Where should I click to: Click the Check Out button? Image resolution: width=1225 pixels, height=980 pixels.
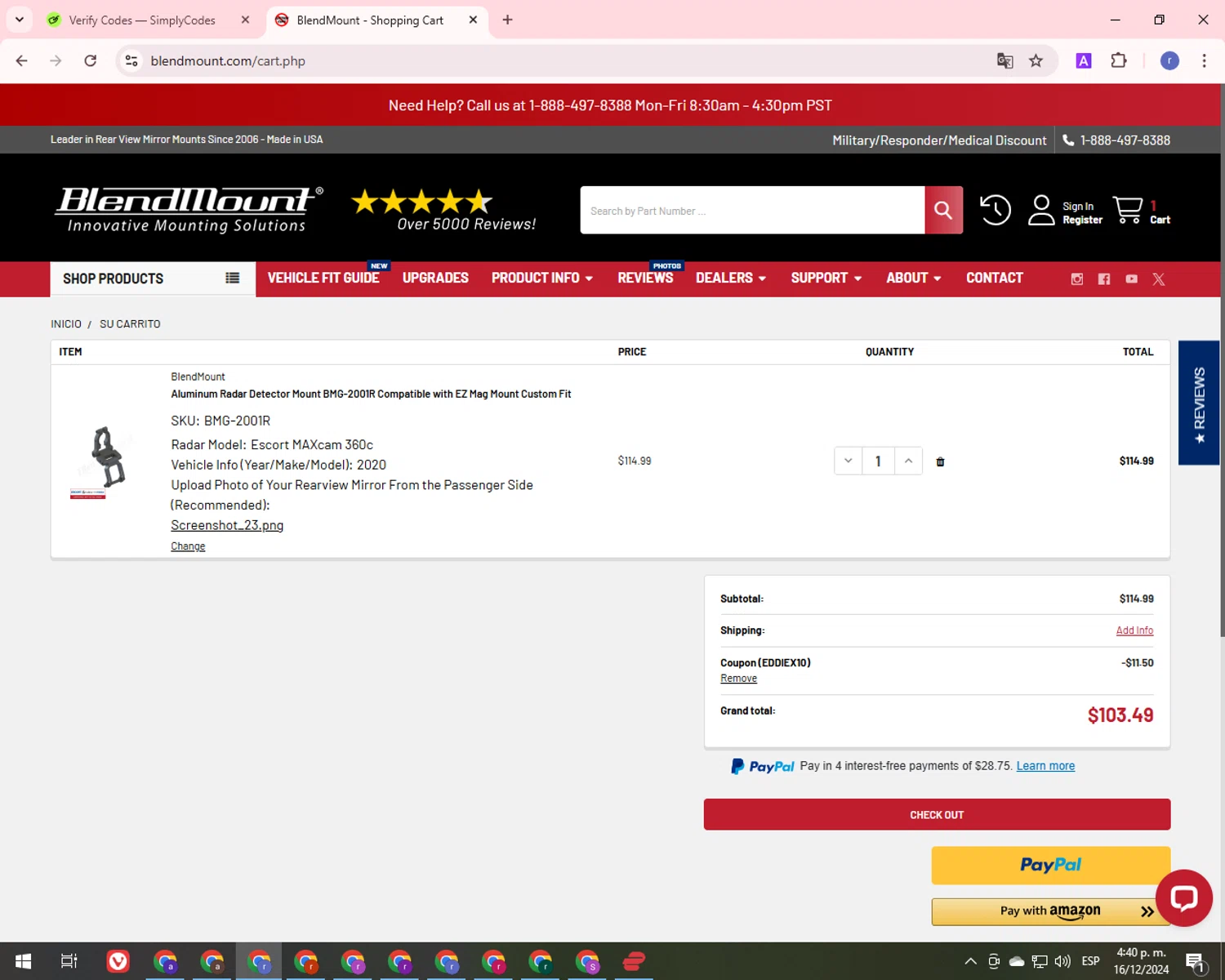pos(937,814)
